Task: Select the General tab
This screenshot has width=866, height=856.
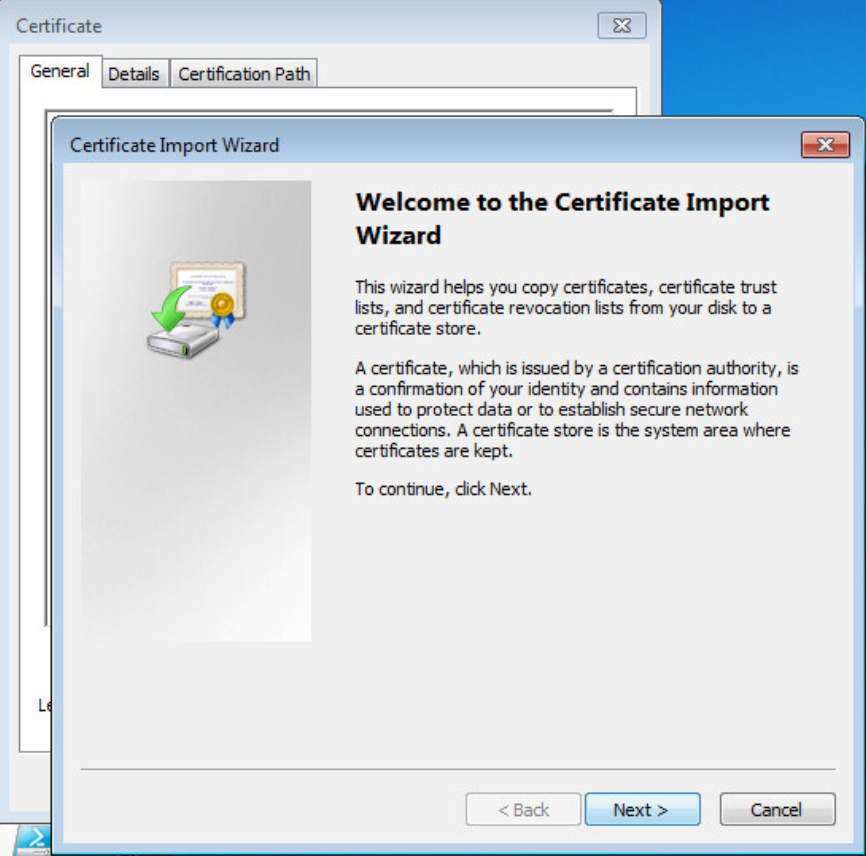Action: point(59,71)
